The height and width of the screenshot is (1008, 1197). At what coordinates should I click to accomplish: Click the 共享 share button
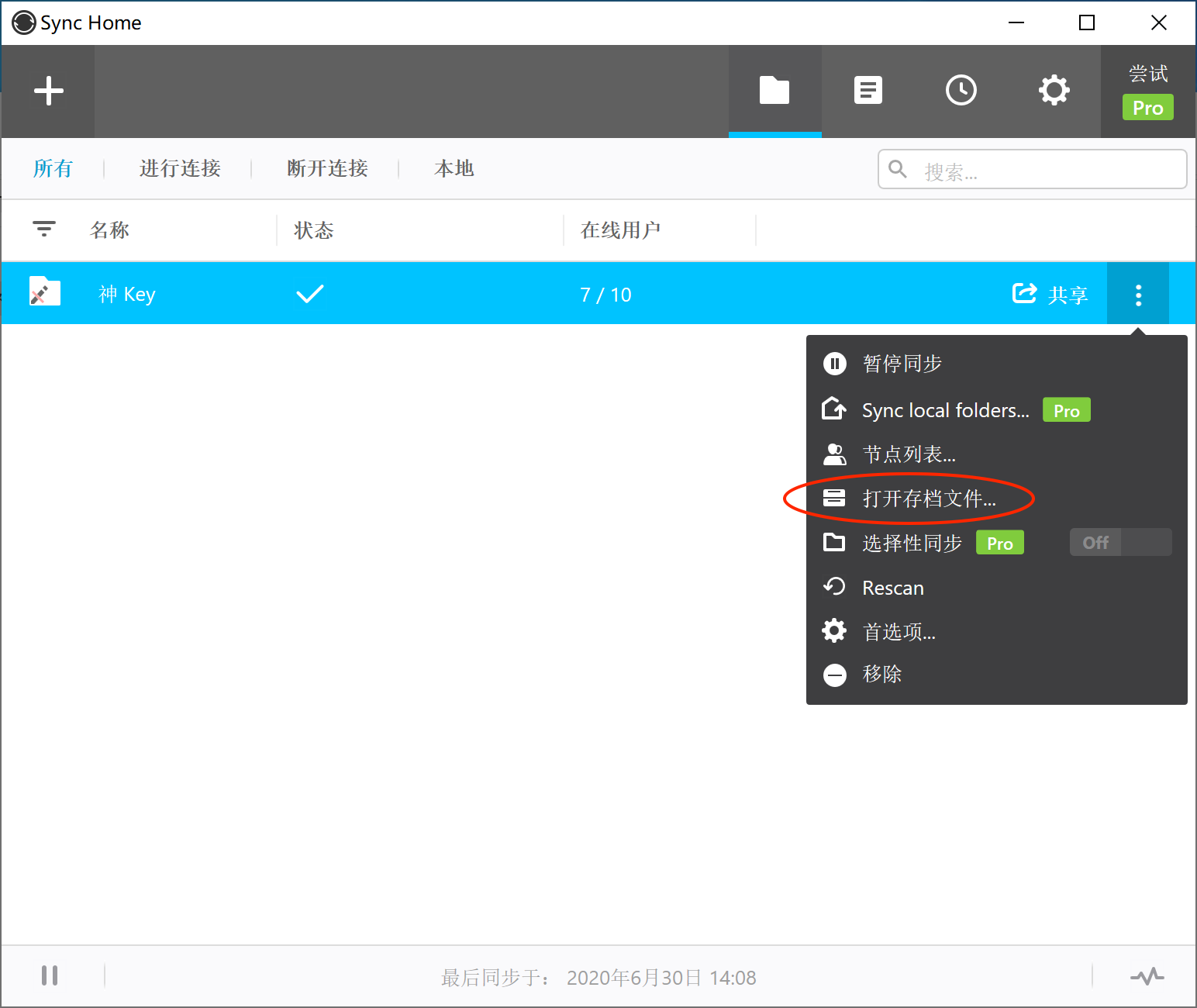click(x=1050, y=294)
